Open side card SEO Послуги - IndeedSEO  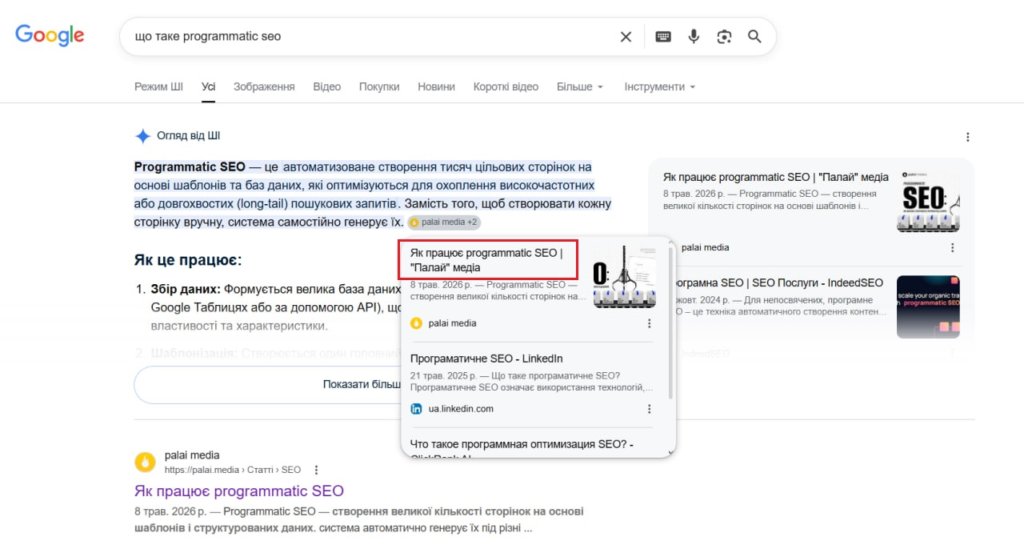point(780,283)
